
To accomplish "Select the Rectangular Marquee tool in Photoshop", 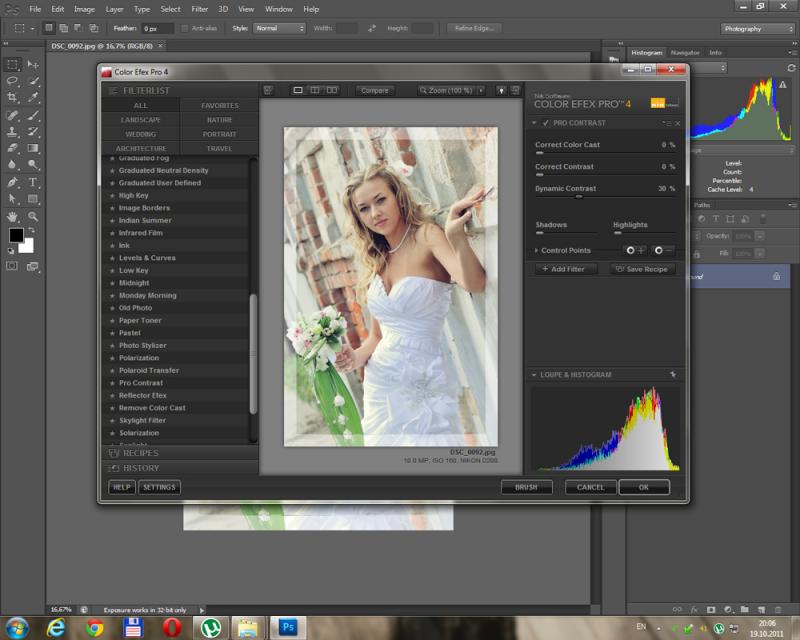I will [x=13, y=64].
